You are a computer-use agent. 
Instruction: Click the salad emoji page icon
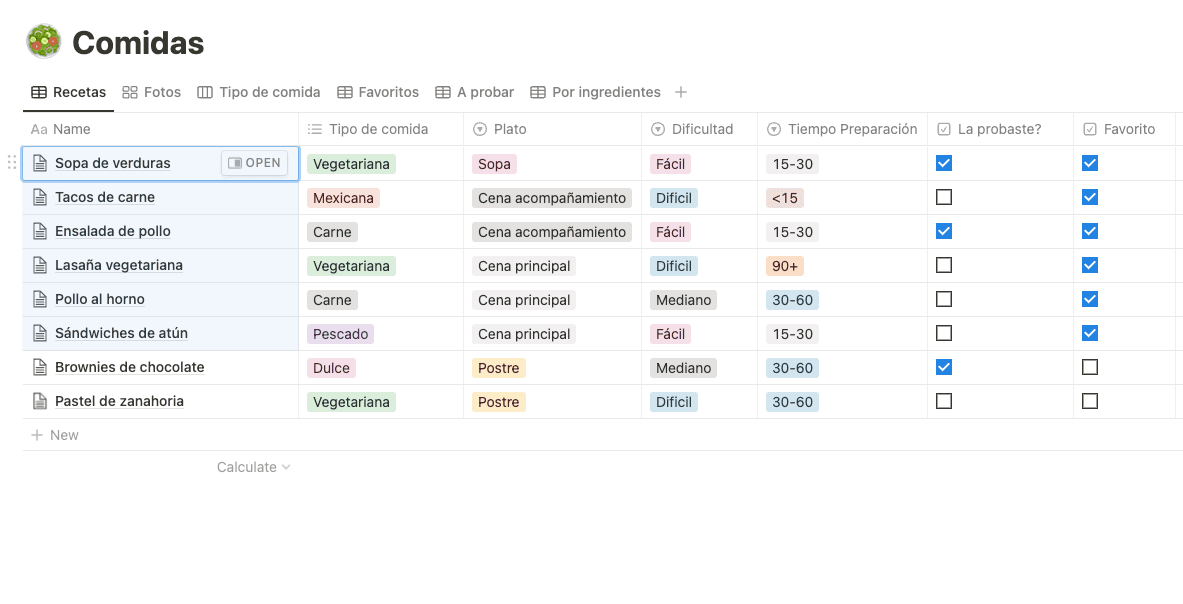click(x=43, y=42)
